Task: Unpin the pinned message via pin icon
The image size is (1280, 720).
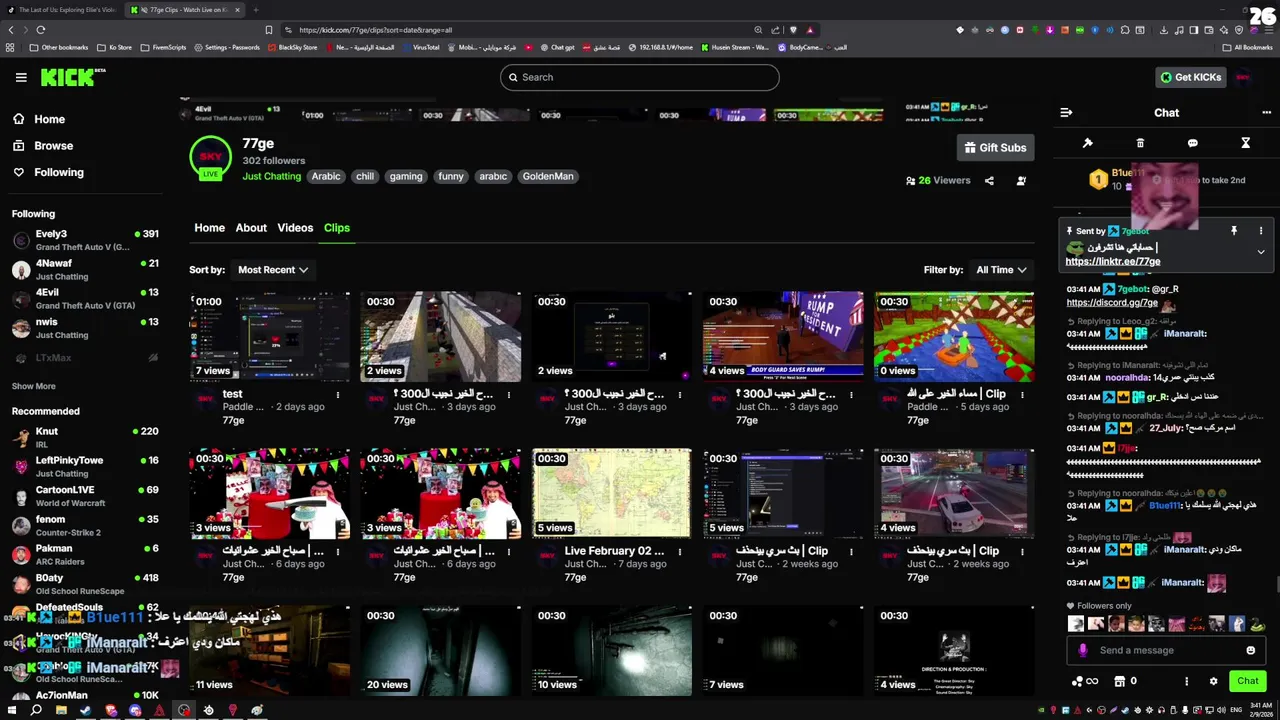Action: click(x=1234, y=231)
